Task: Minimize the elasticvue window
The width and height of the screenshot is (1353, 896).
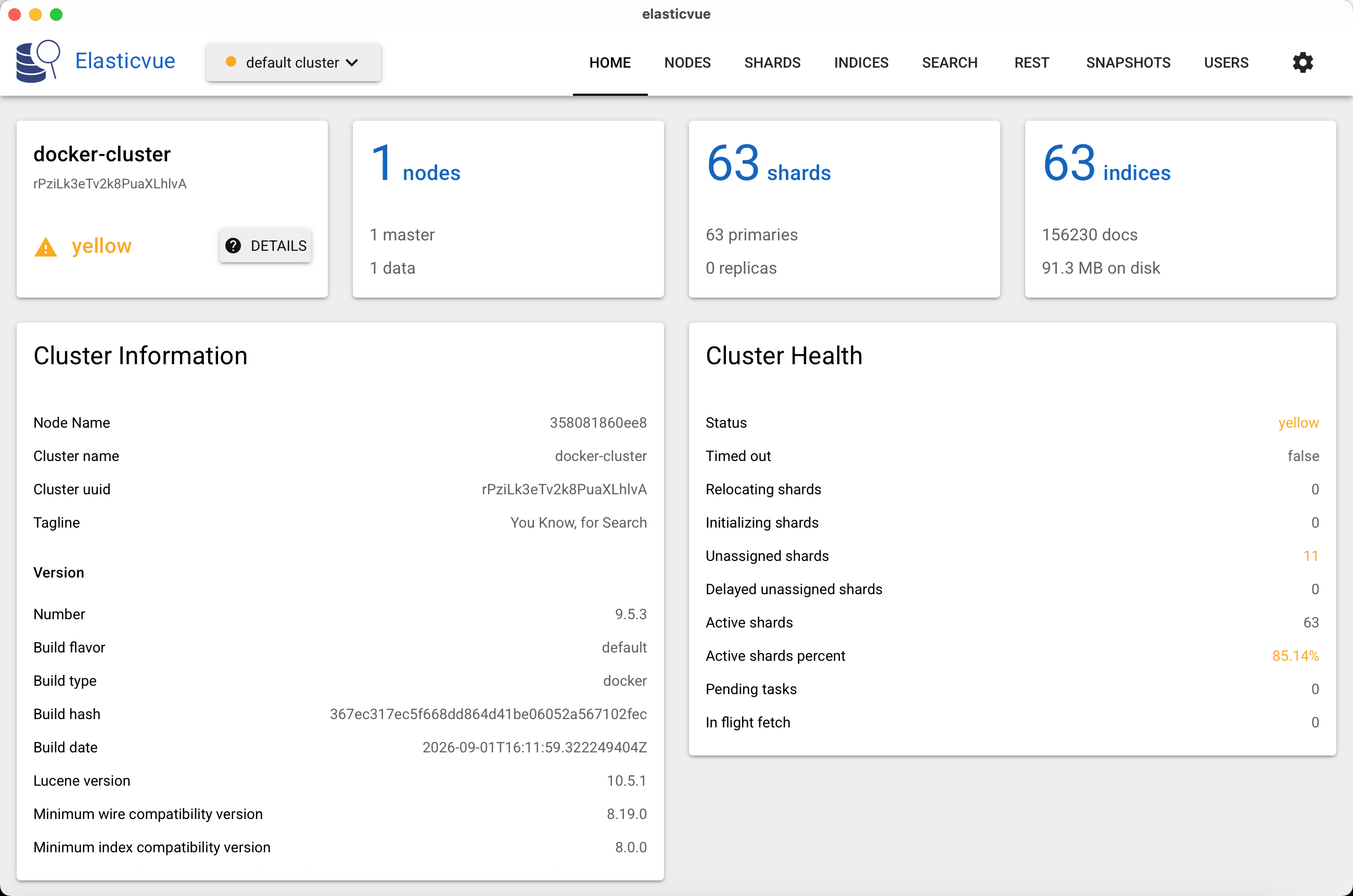Action: pyautogui.click(x=35, y=14)
